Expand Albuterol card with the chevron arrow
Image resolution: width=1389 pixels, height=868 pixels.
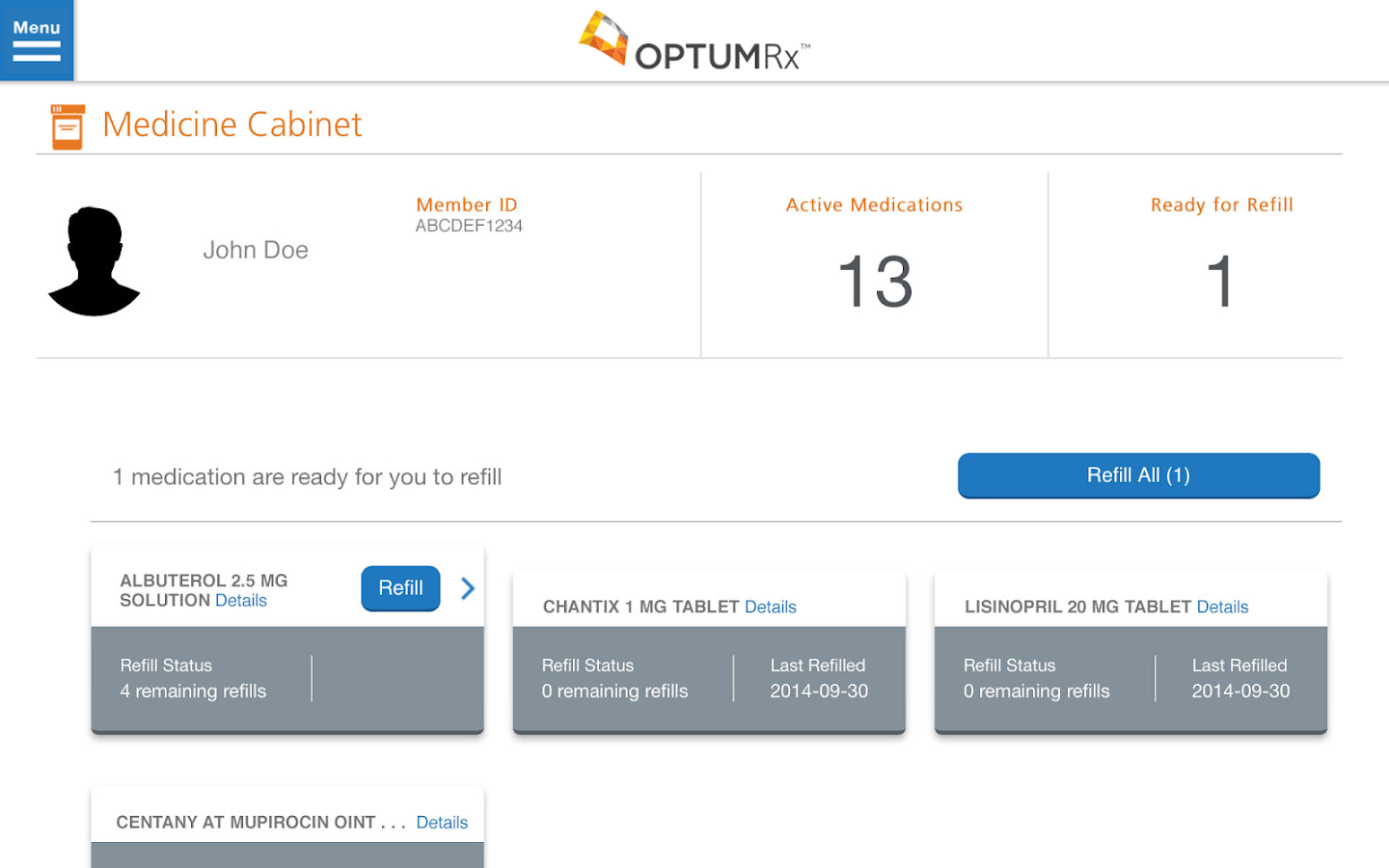pyautogui.click(x=468, y=588)
